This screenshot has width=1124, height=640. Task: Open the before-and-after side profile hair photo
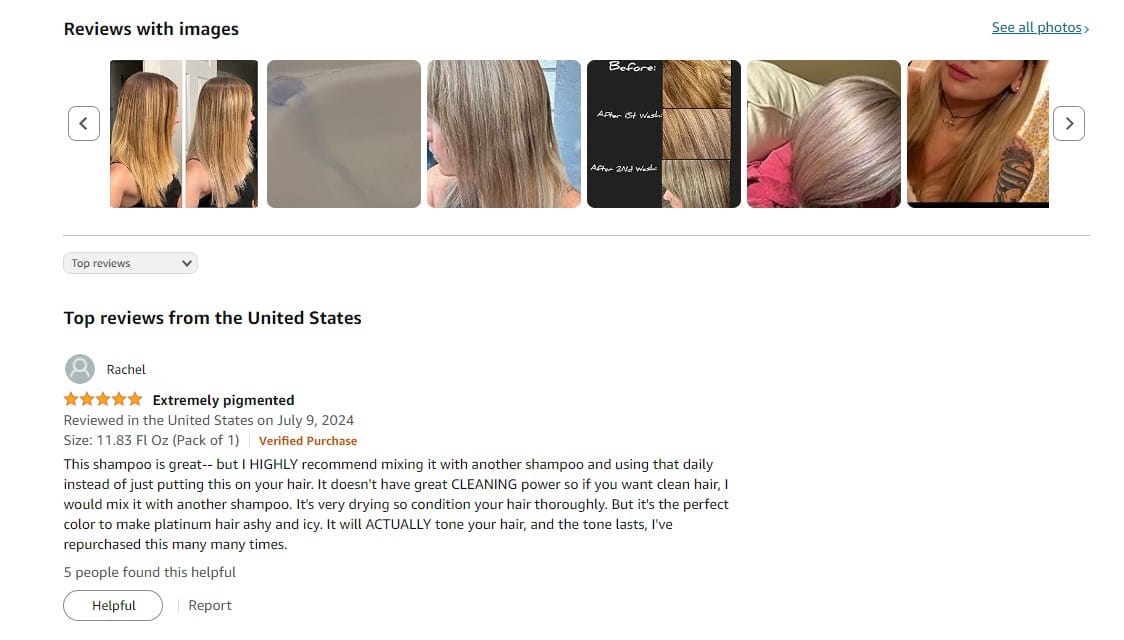(x=184, y=134)
